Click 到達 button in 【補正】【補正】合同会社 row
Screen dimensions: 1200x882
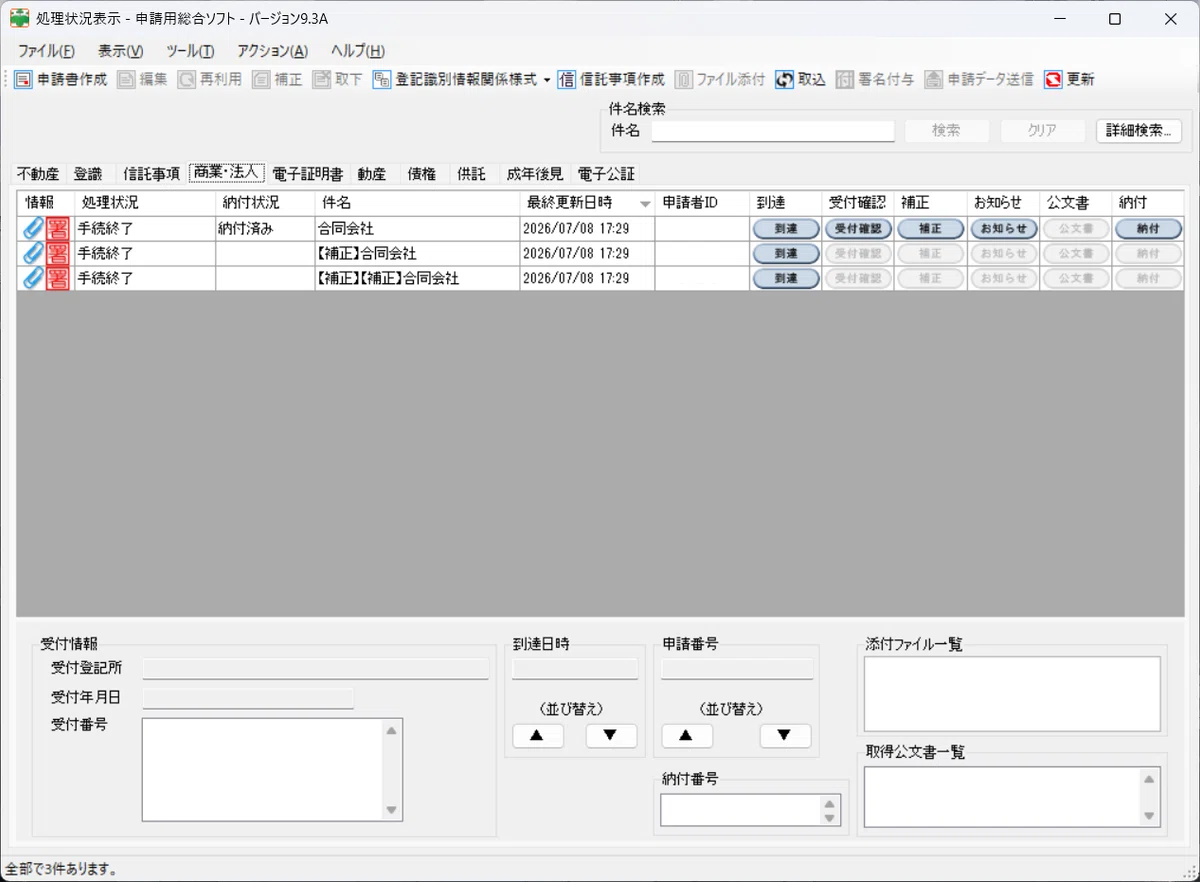point(786,278)
